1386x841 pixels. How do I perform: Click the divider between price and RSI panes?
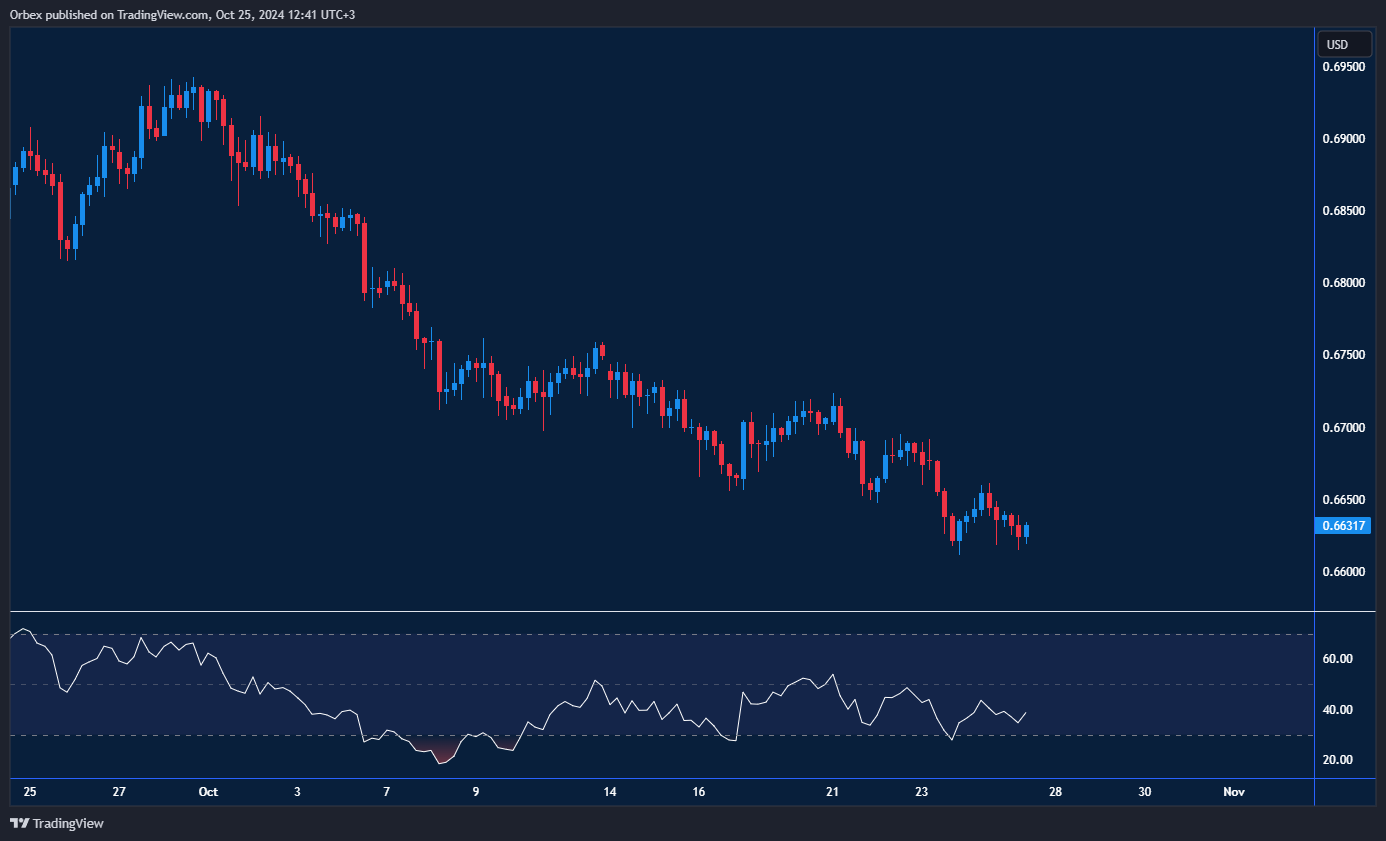pos(660,611)
